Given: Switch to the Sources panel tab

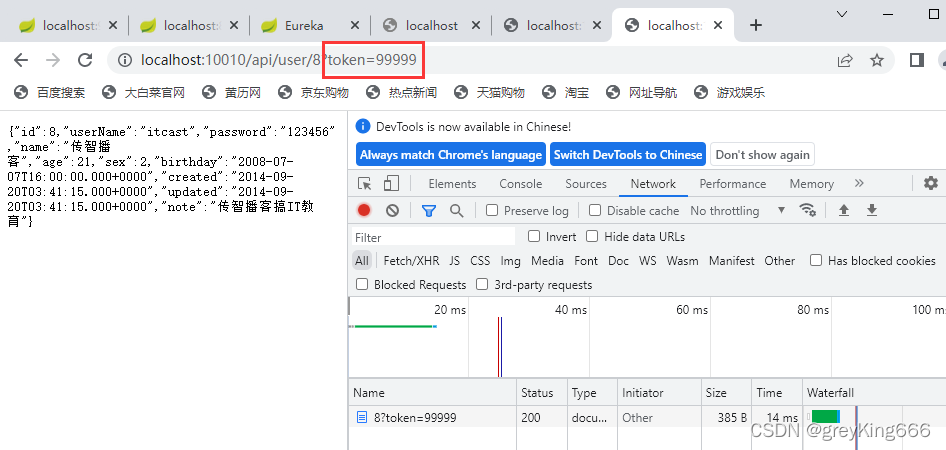Looking at the screenshot, I should 586,183.
